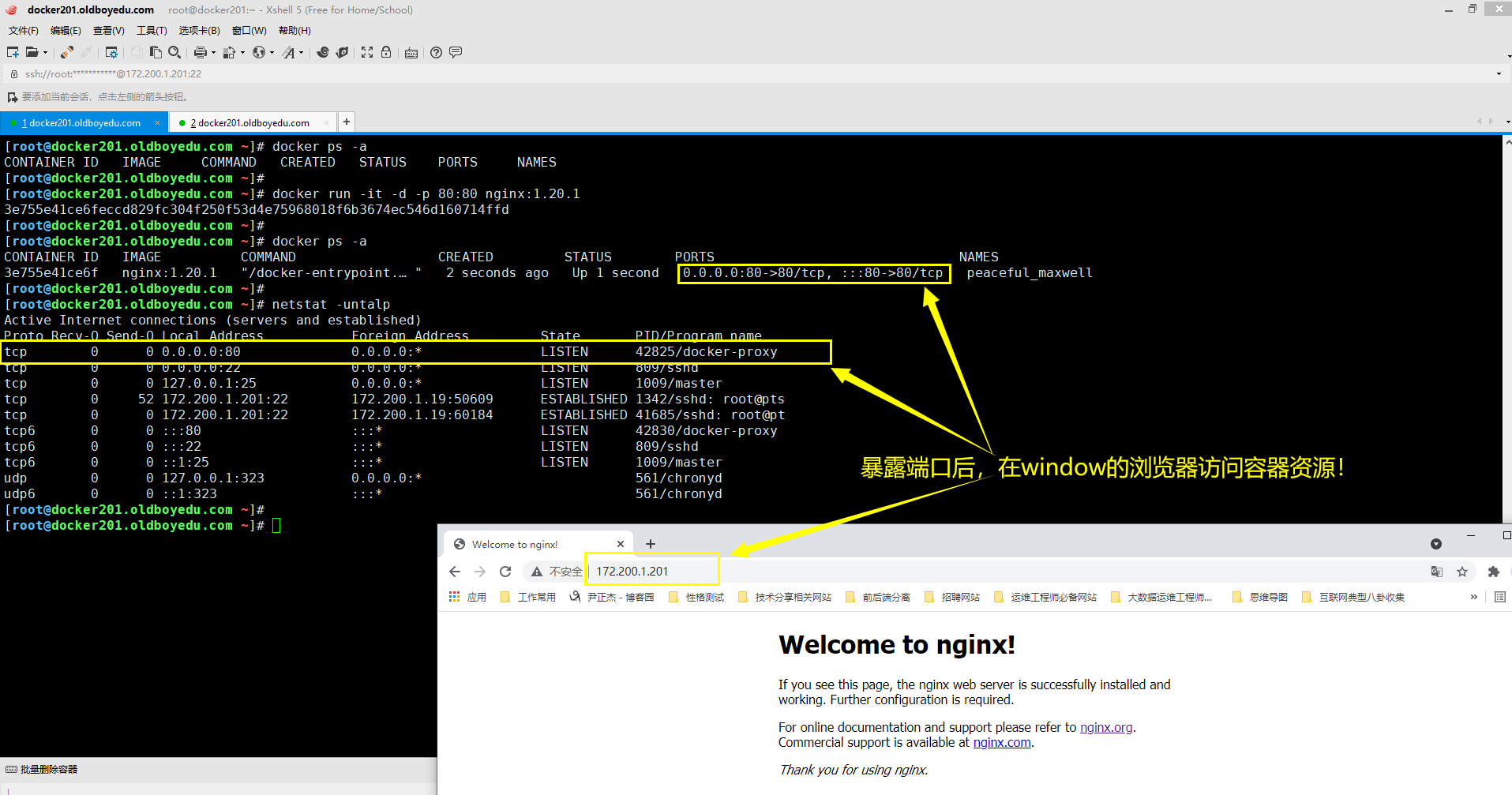Toggle full screen mode icon
Screen dimensions: 1512x795
point(367,52)
